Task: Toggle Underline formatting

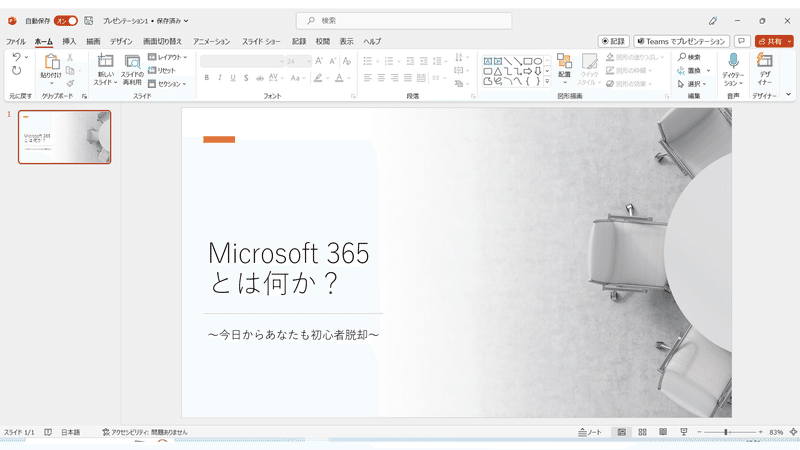Action: [233, 78]
